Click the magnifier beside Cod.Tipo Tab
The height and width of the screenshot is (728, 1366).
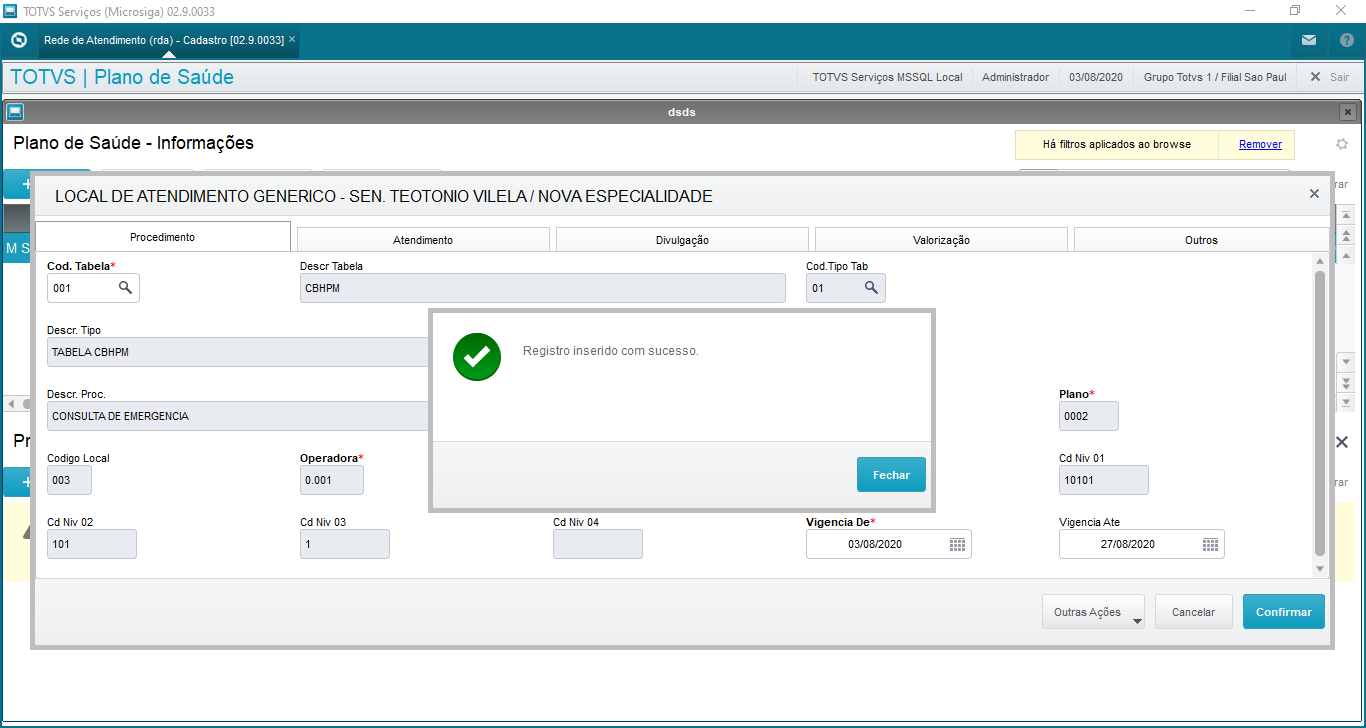tap(872, 288)
